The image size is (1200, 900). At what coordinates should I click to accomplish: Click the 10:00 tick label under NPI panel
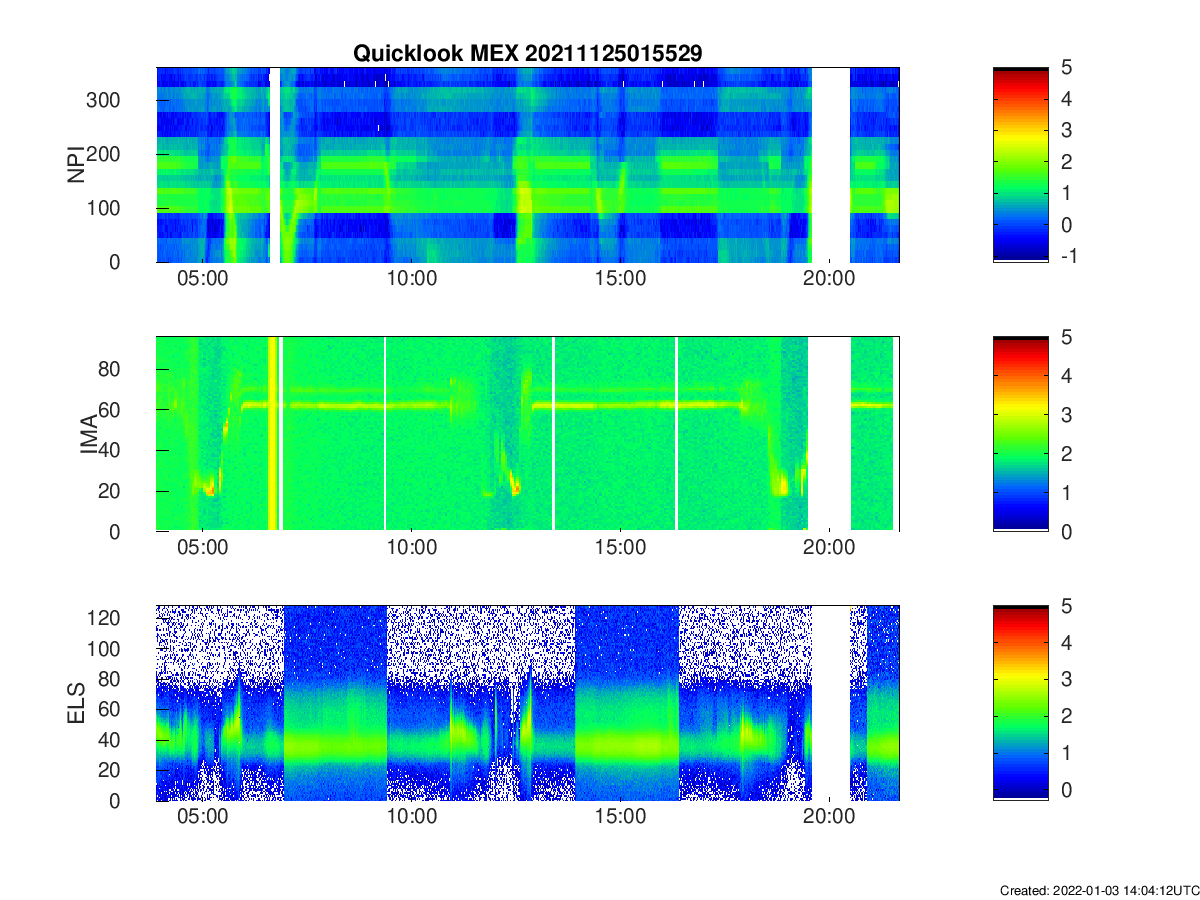pyautogui.click(x=411, y=279)
